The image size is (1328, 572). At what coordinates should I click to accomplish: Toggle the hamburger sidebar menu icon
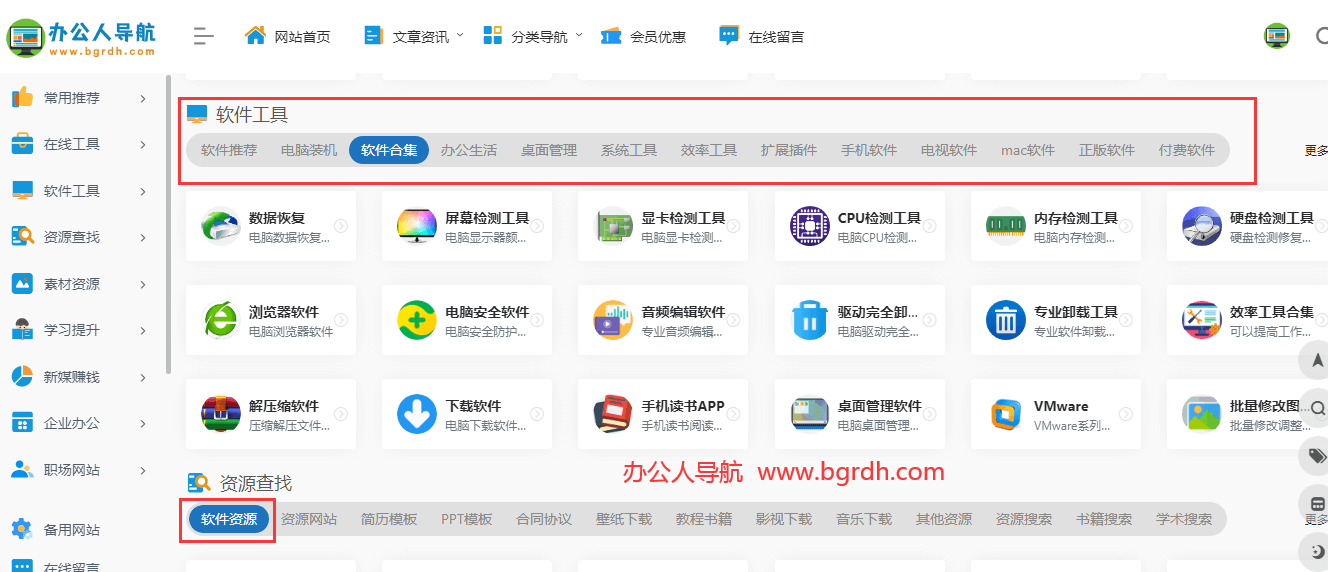(x=204, y=36)
